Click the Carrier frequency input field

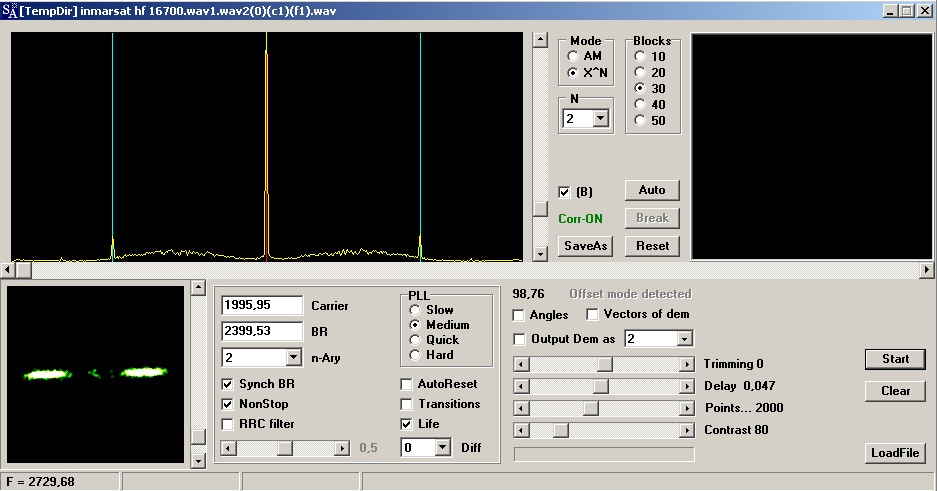pyautogui.click(x=262, y=305)
